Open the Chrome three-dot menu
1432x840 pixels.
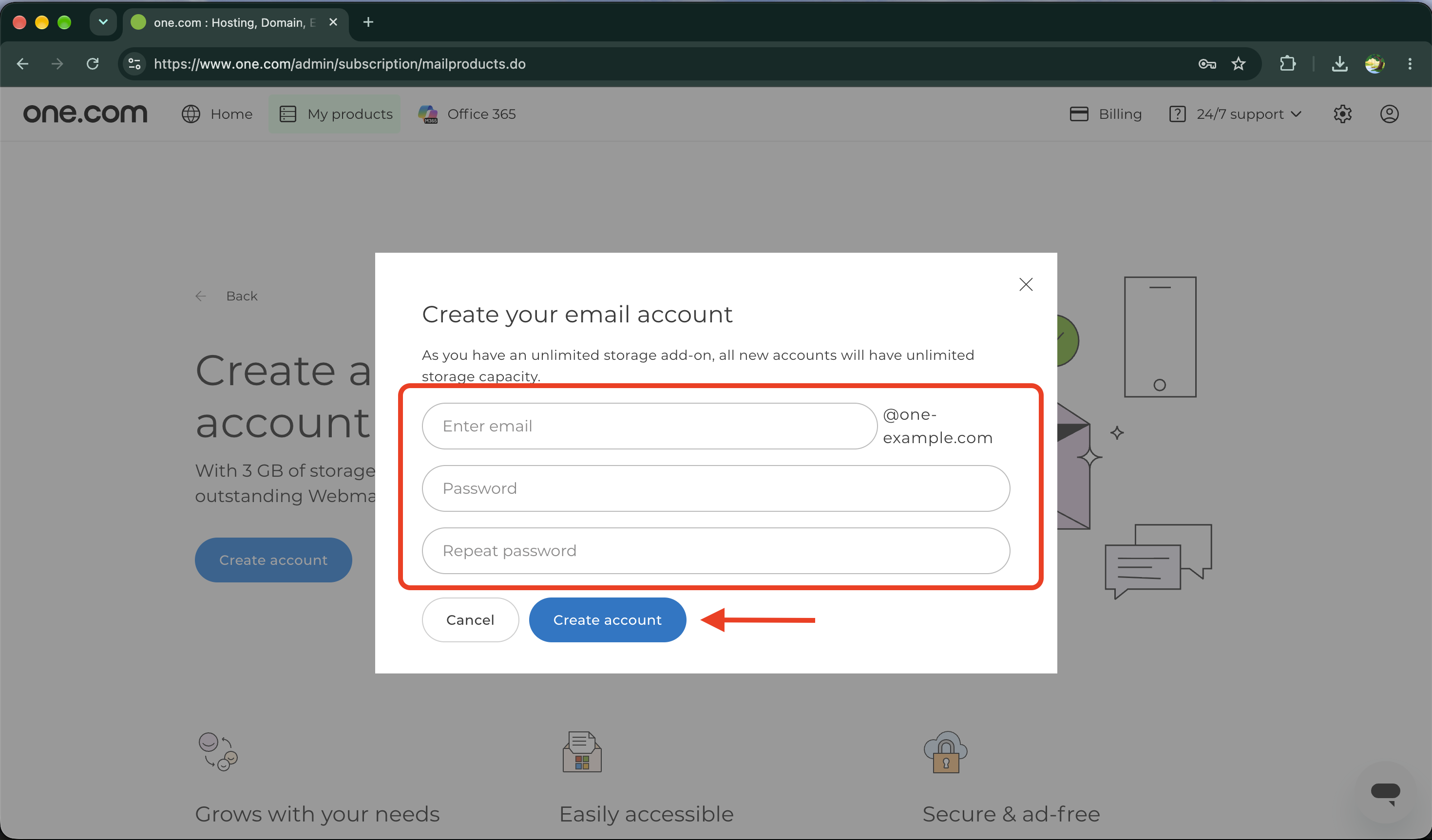point(1410,64)
